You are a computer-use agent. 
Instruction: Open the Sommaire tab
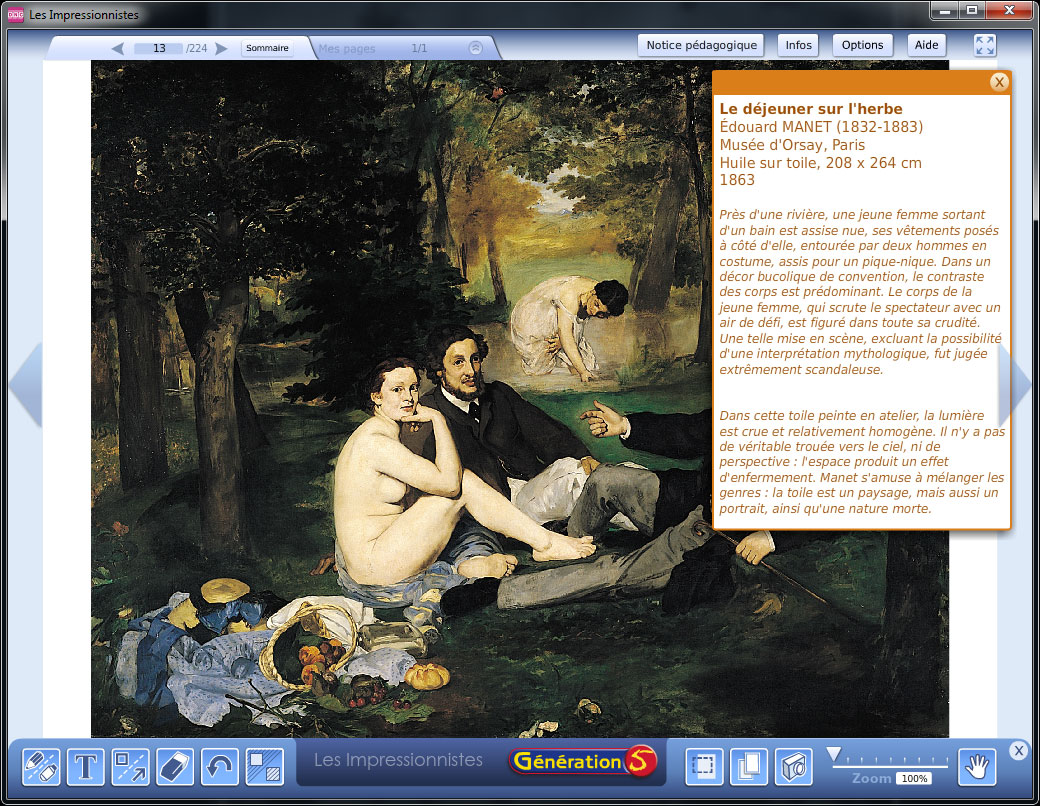[x=267, y=48]
